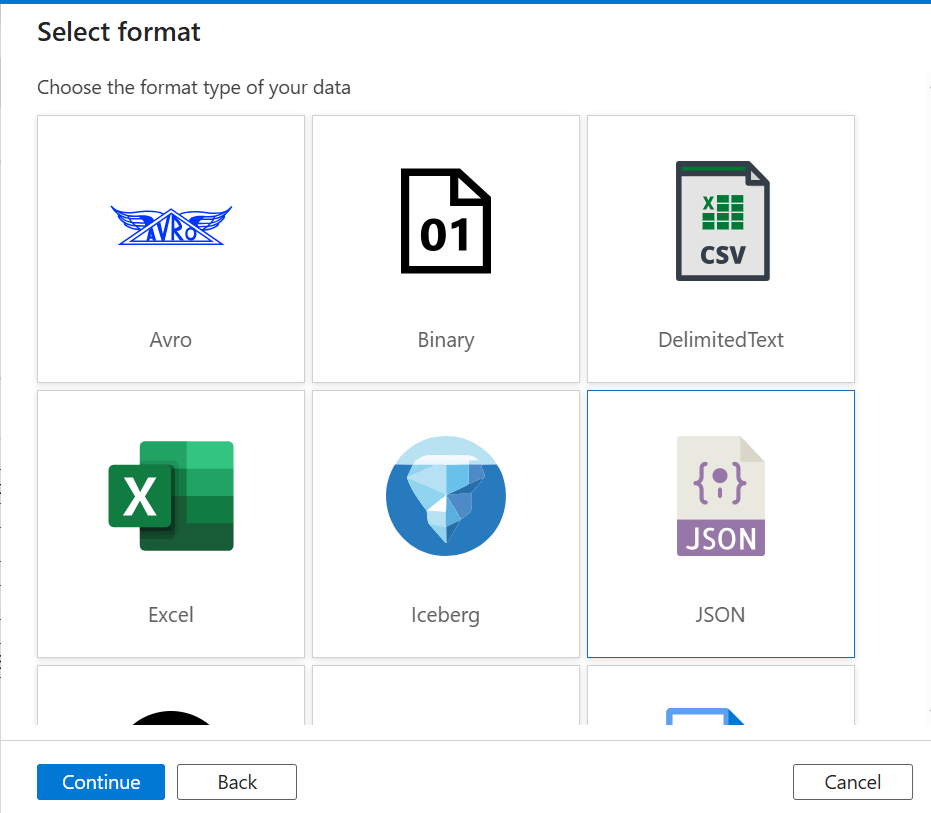Click the Choose the format type text
This screenshot has height=813, width=931.
tap(194, 87)
